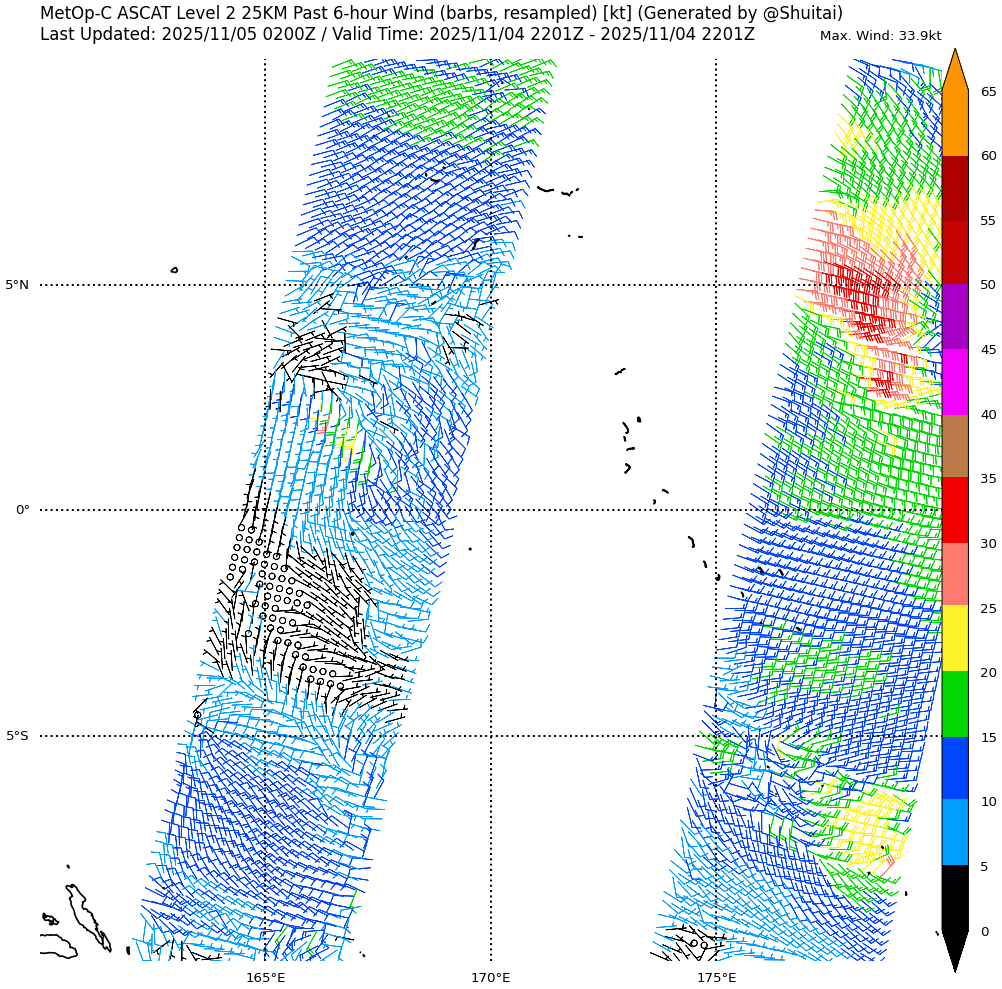Click the orange 60-65 kt colorbar segment
1002x989 pixels.
point(955,123)
